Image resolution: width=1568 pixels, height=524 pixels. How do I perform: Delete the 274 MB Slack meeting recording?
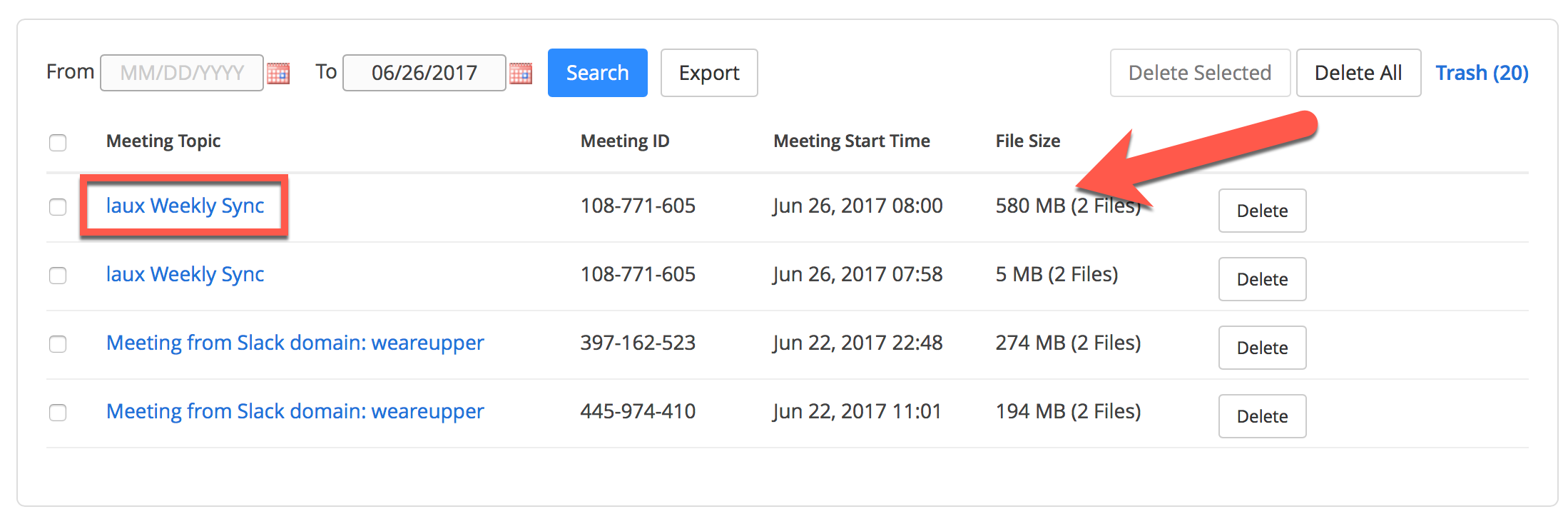coord(1261,348)
